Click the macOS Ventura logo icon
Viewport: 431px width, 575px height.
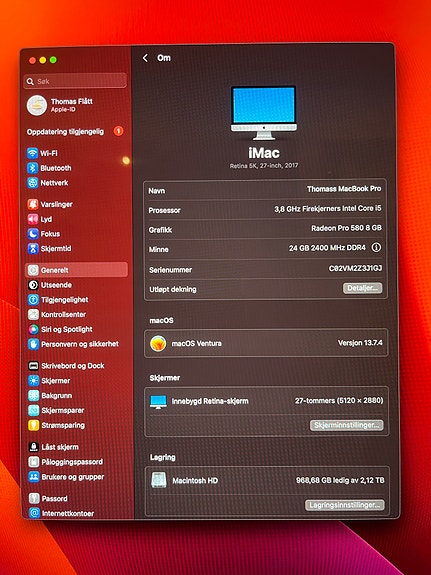tap(158, 344)
